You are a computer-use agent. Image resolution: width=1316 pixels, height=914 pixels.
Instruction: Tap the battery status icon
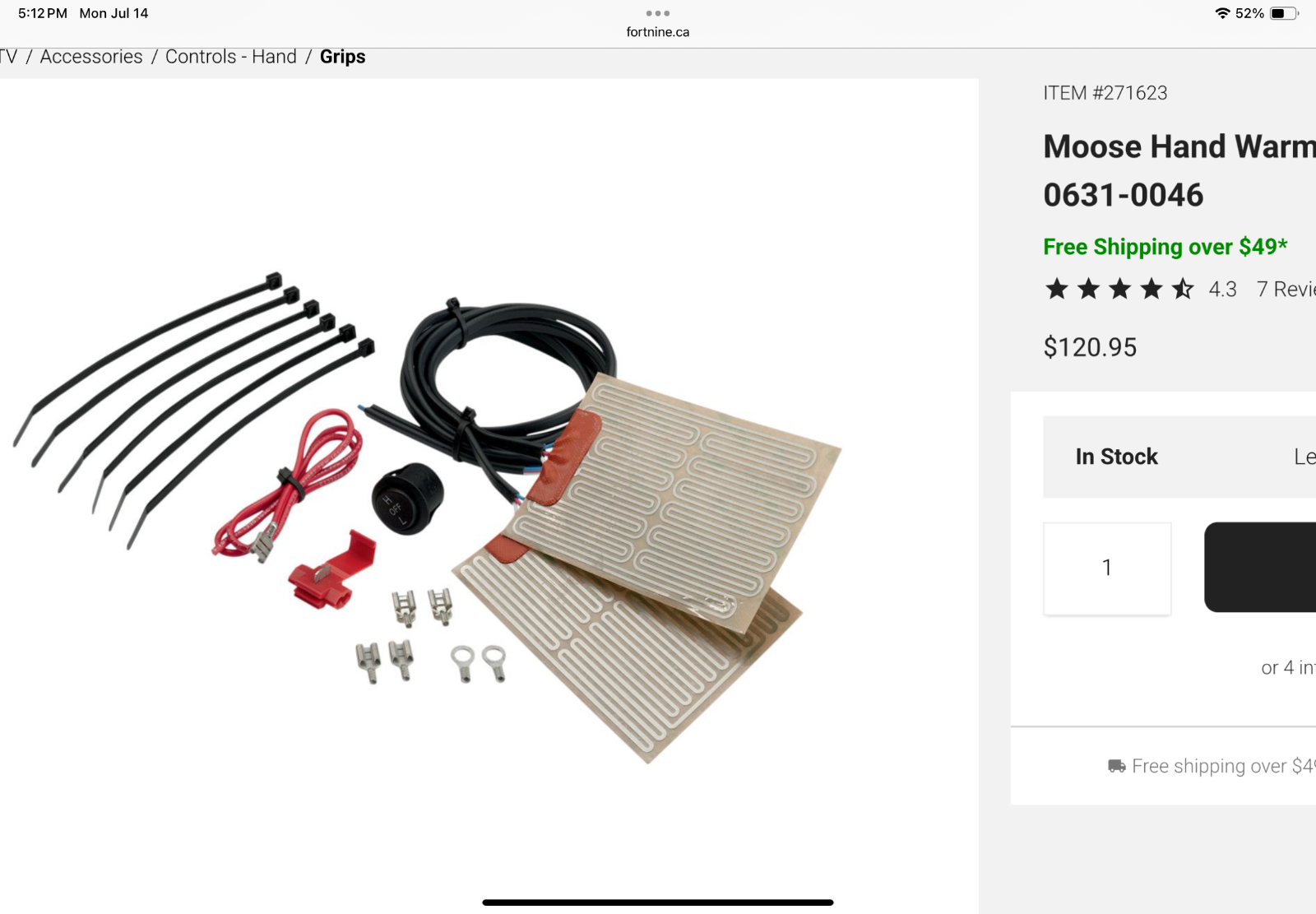[x=1284, y=13]
